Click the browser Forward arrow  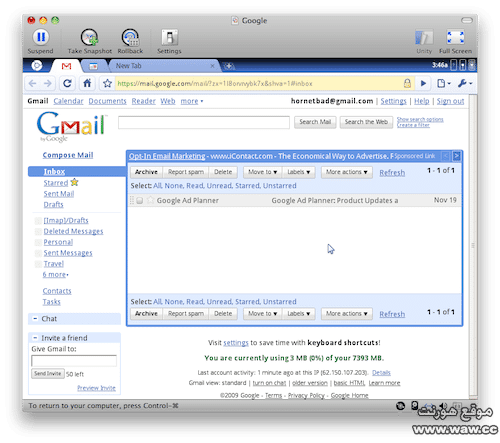[48, 83]
